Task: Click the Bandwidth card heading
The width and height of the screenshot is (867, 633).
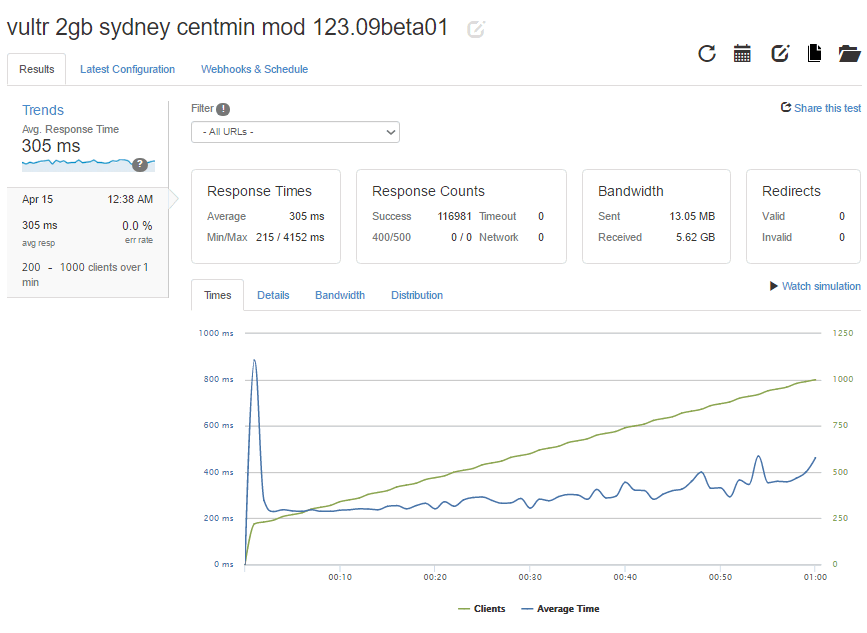Action: [630, 191]
